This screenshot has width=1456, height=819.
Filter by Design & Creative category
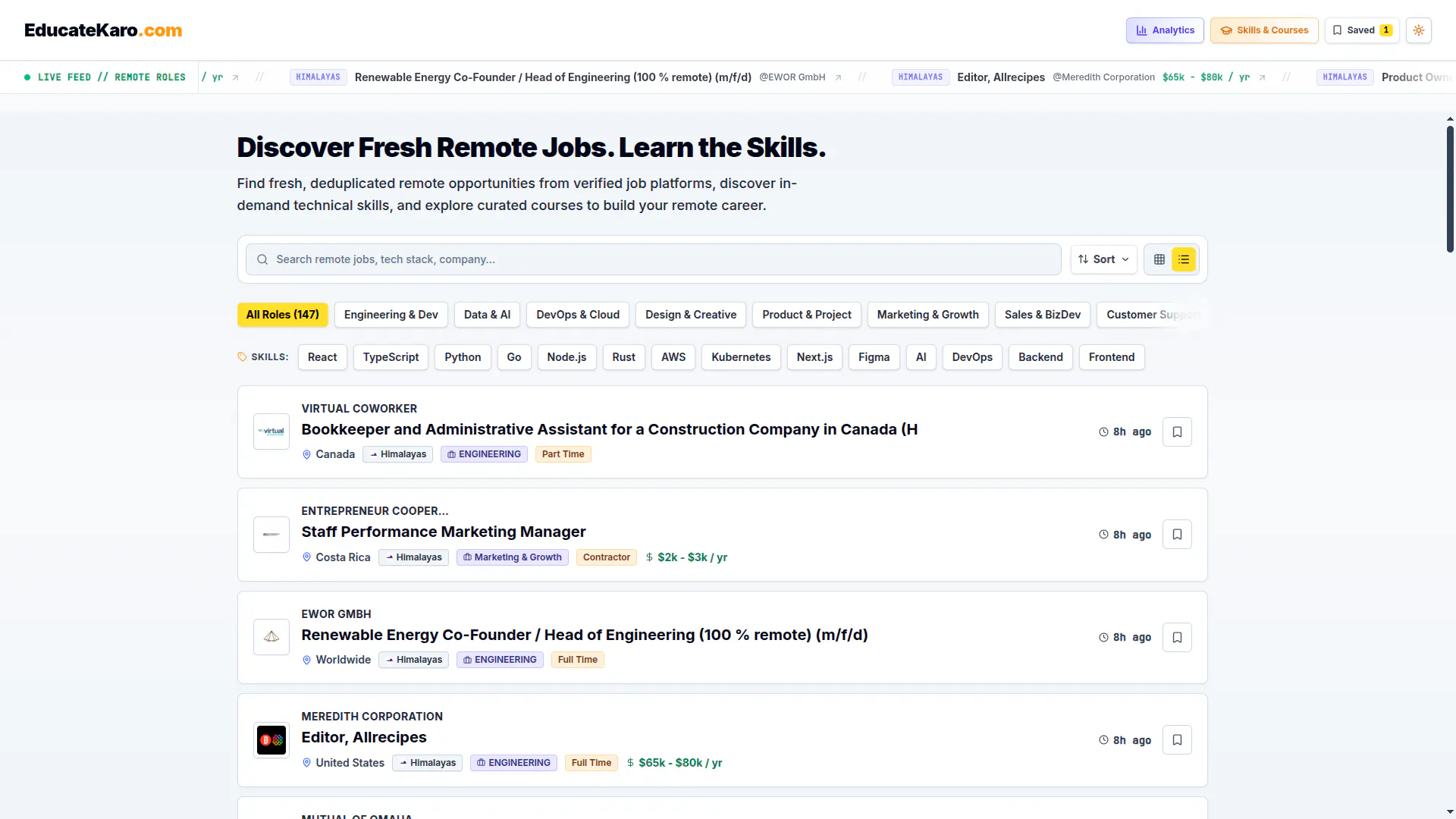[x=691, y=315]
